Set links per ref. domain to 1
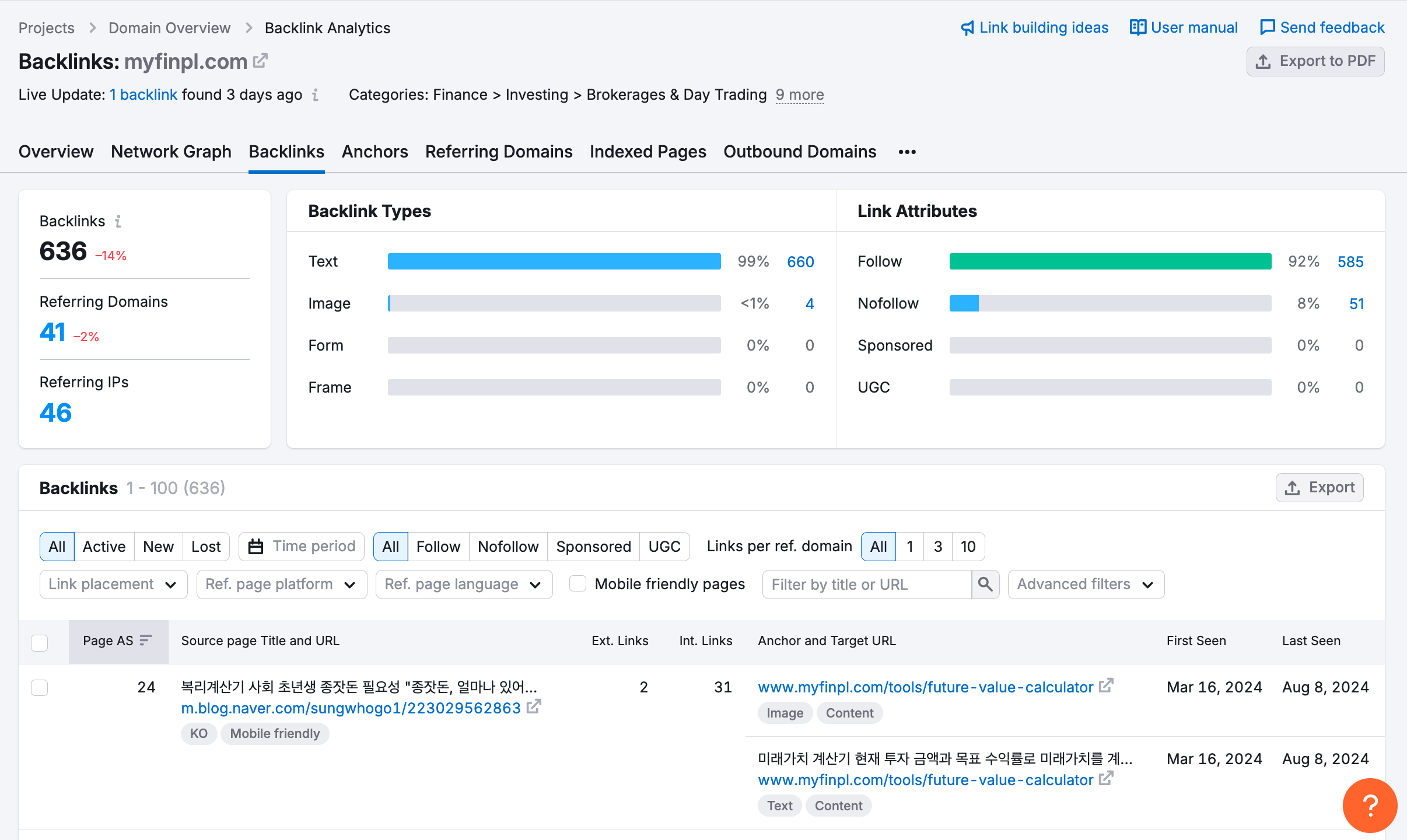Screen dimensions: 1407x840 tap(909, 547)
